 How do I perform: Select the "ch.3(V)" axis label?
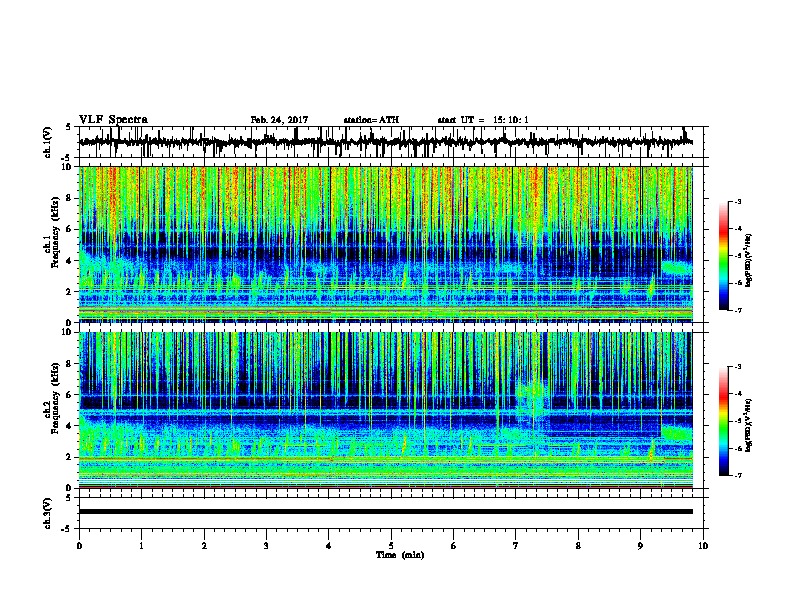point(48,513)
